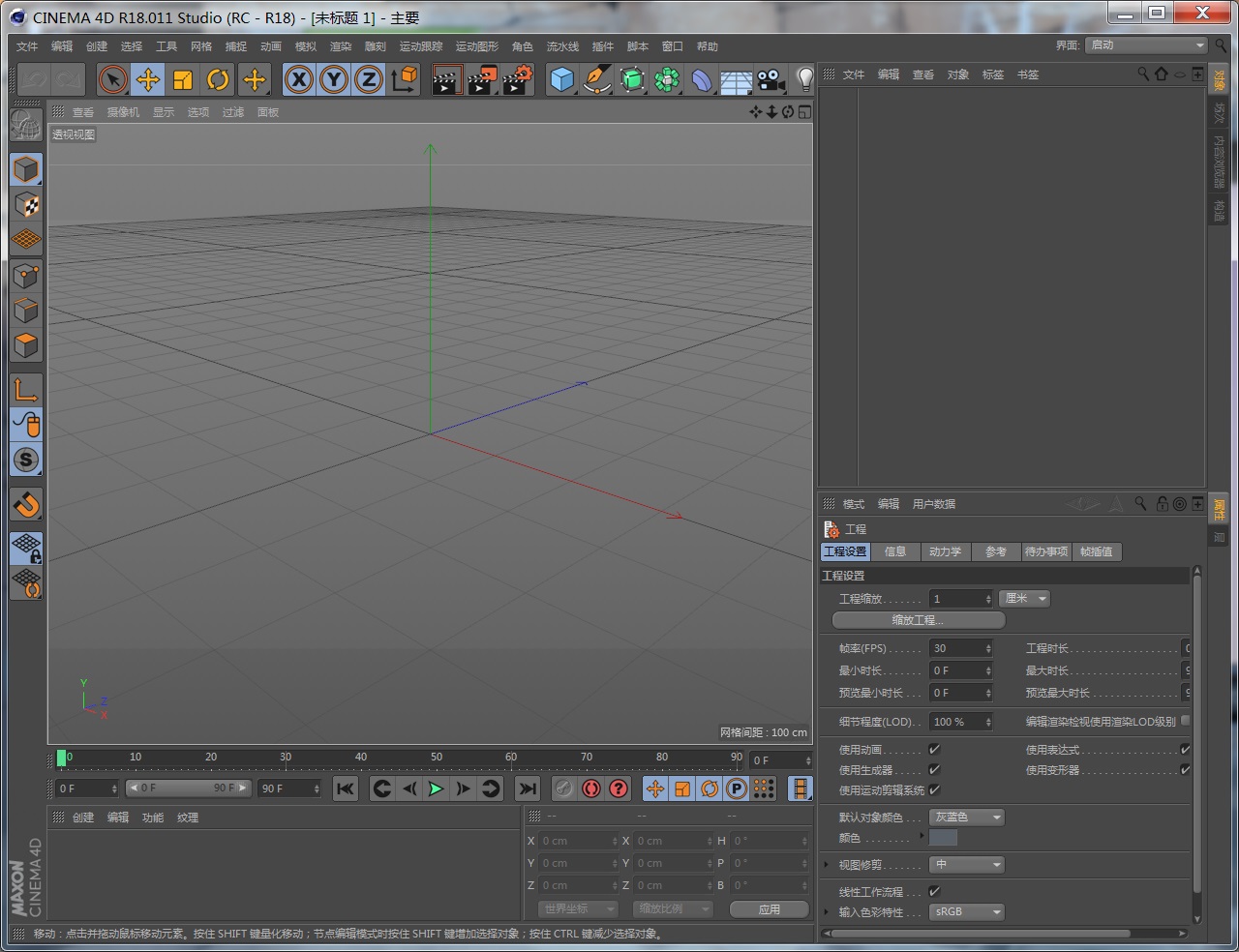This screenshot has width=1239, height=952.
Task: Switch to 动力学 tab
Action: coord(945,551)
